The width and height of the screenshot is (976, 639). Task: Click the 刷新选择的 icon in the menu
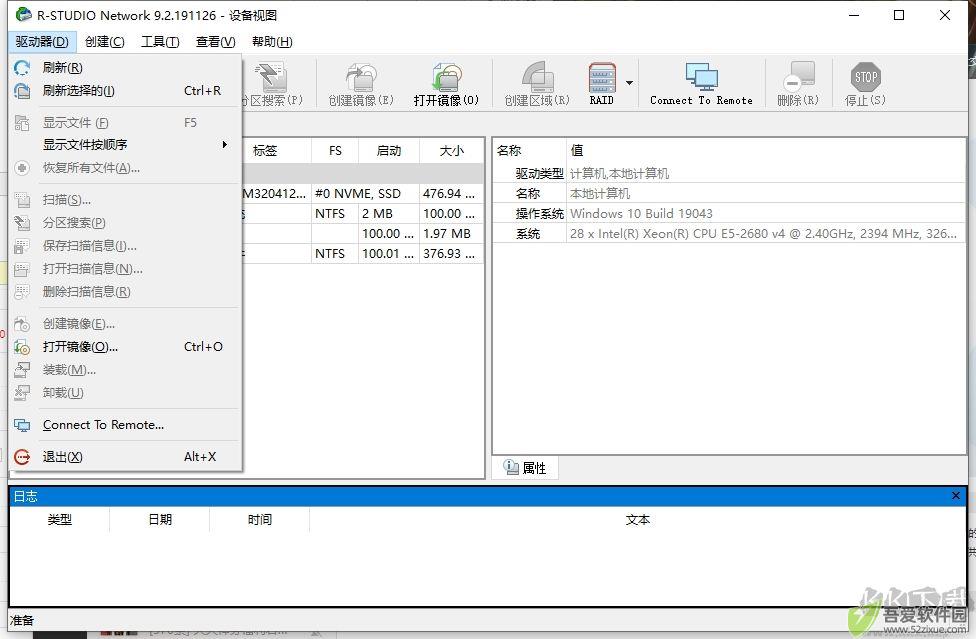22,91
